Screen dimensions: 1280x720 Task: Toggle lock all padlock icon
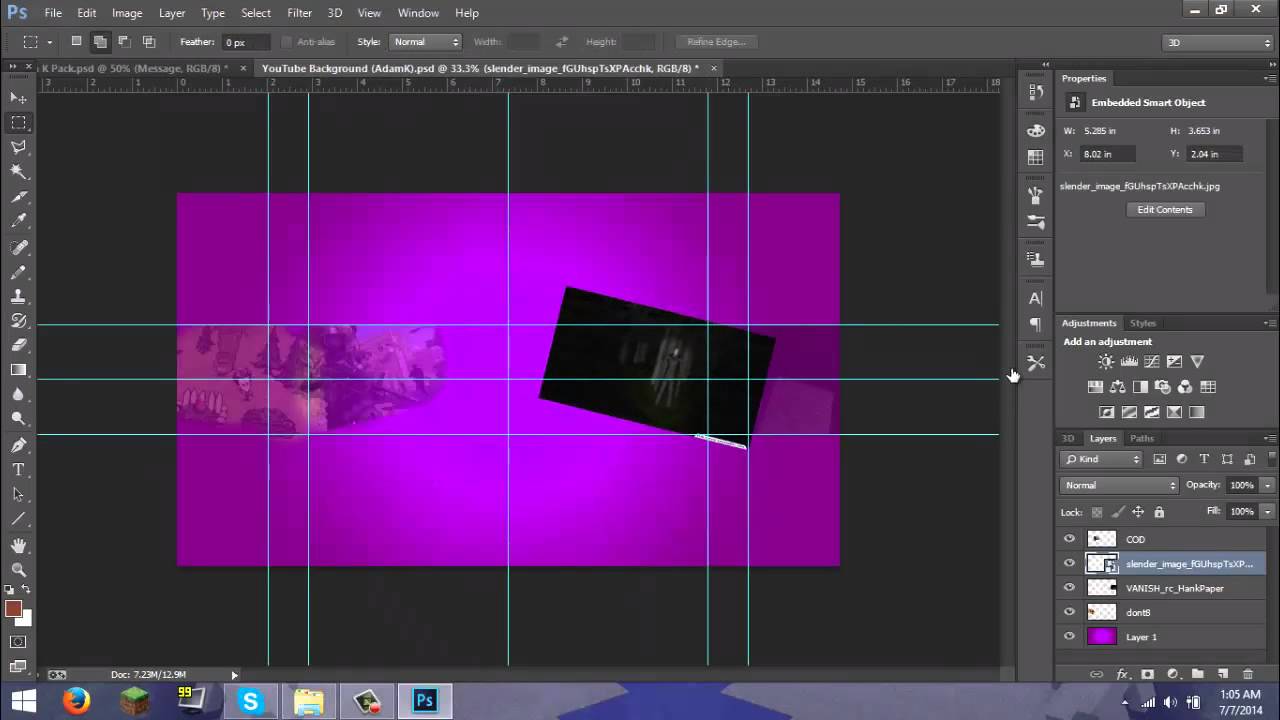[x=1159, y=512]
